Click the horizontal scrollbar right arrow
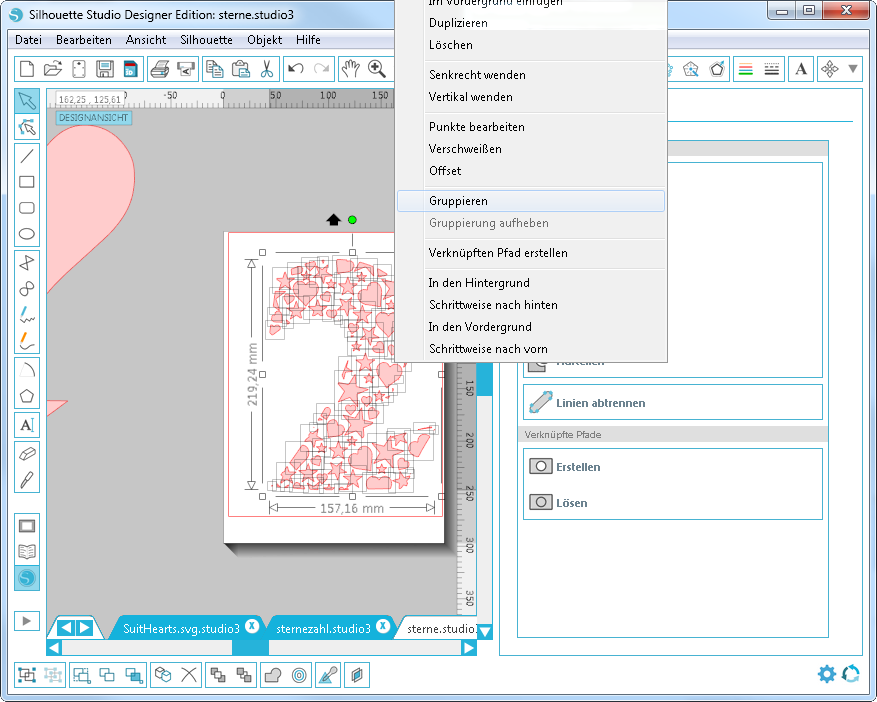 [468, 647]
